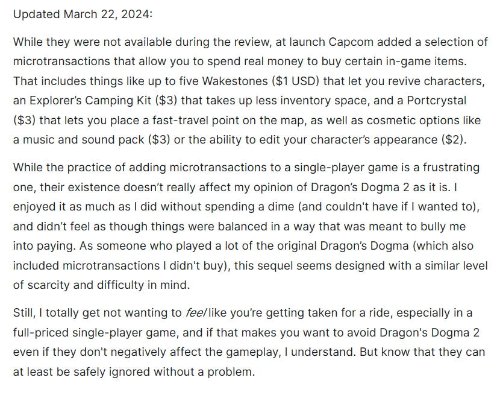The image size is (500, 395).
Task: Click the word 'microtransactions' starting the second line
Action: point(61,61)
